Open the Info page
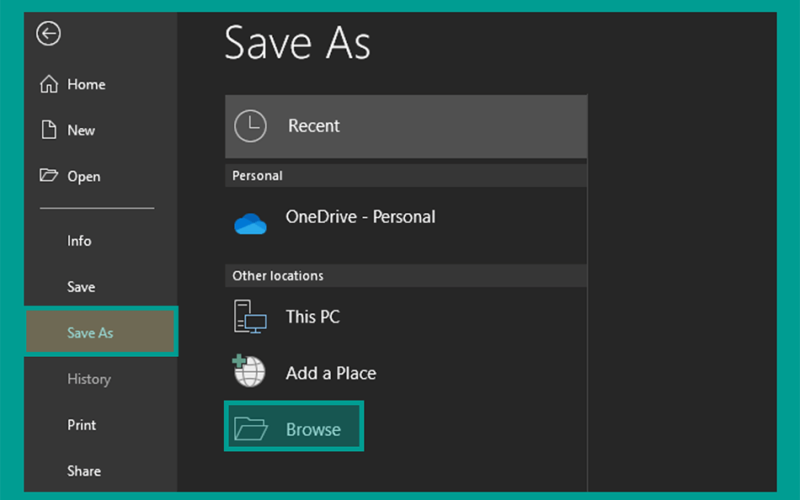800x500 pixels. point(79,241)
